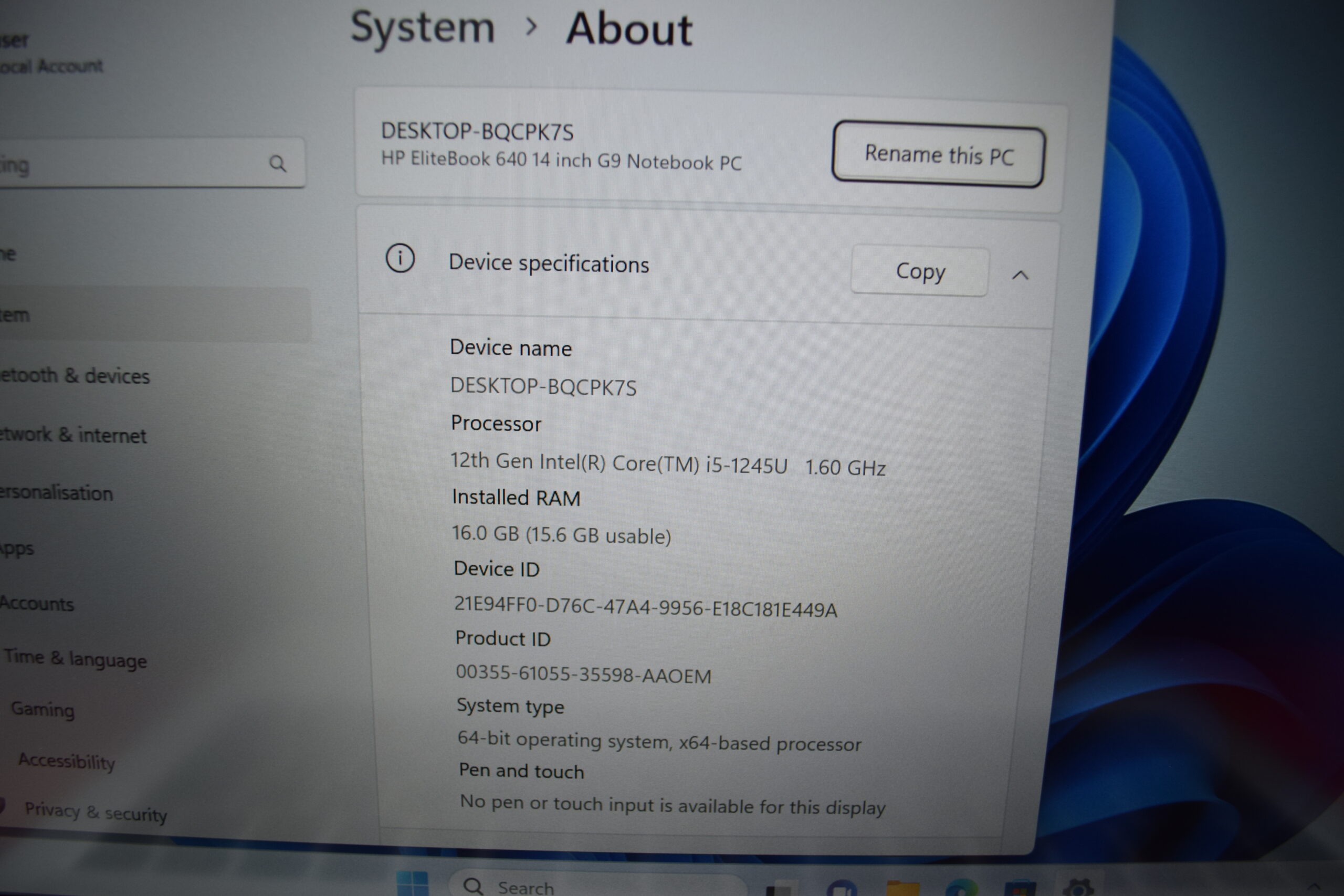This screenshot has height=896, width=1344.
Task: Click the DESKTOP-BQCPK7S header PC name
Action: (477, 131)
